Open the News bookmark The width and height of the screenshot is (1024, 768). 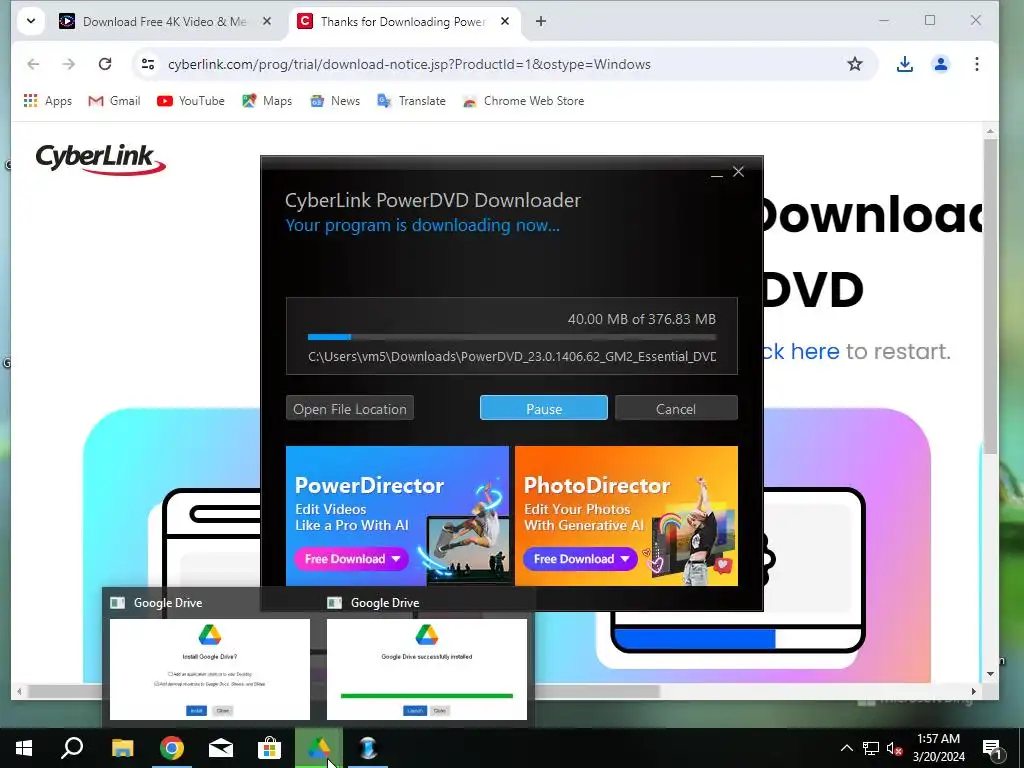click(335, 101)
